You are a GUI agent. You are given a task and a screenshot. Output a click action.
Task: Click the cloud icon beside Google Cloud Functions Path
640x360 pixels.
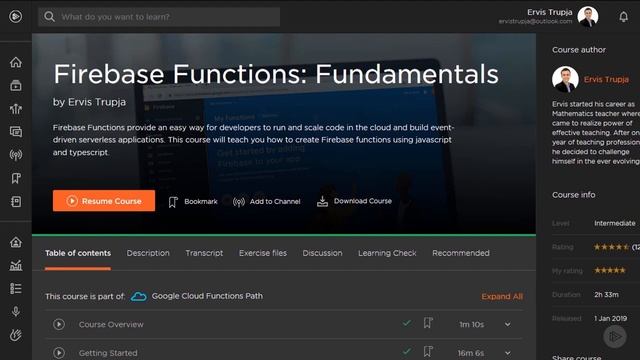(x=139, y=296)
